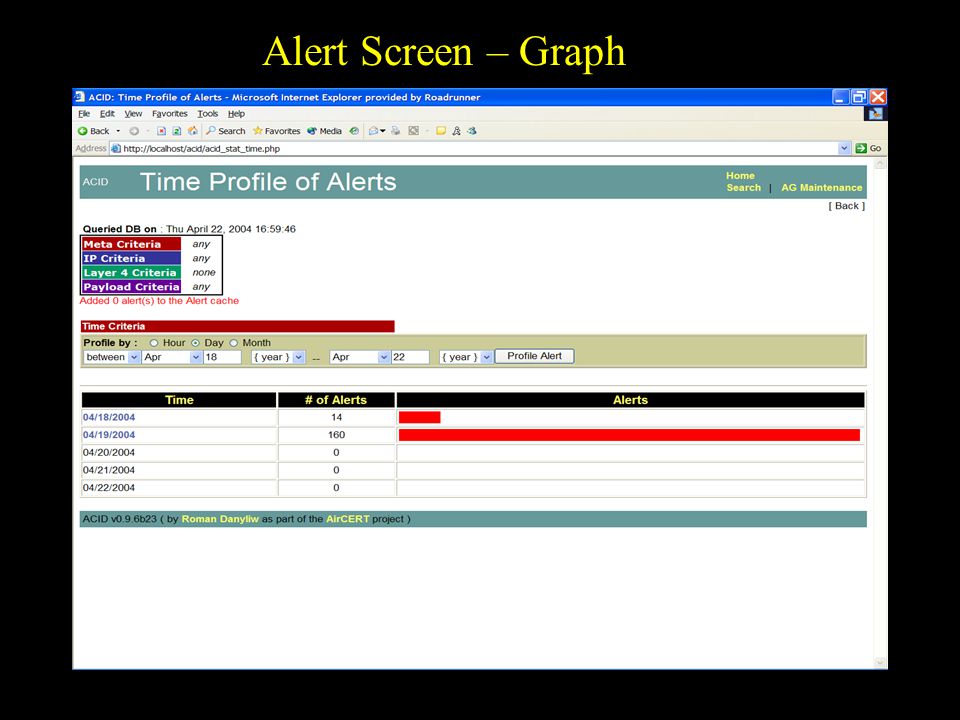
Task: Click the alert count cell '14'
Action: pos(336,418)
